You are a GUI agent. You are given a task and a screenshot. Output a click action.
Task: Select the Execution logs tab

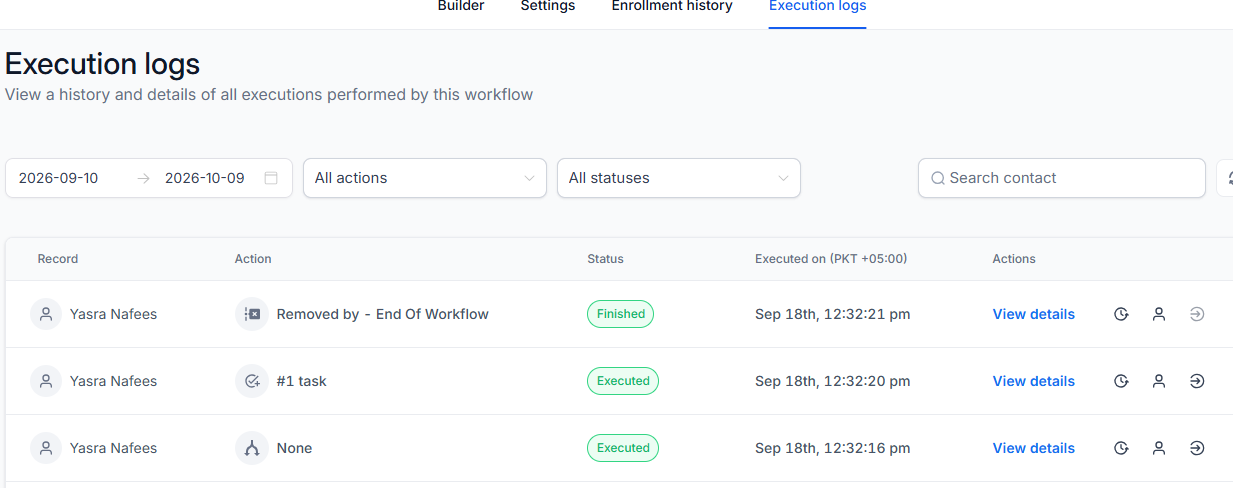pyautogui.click(x=817, y=6)
